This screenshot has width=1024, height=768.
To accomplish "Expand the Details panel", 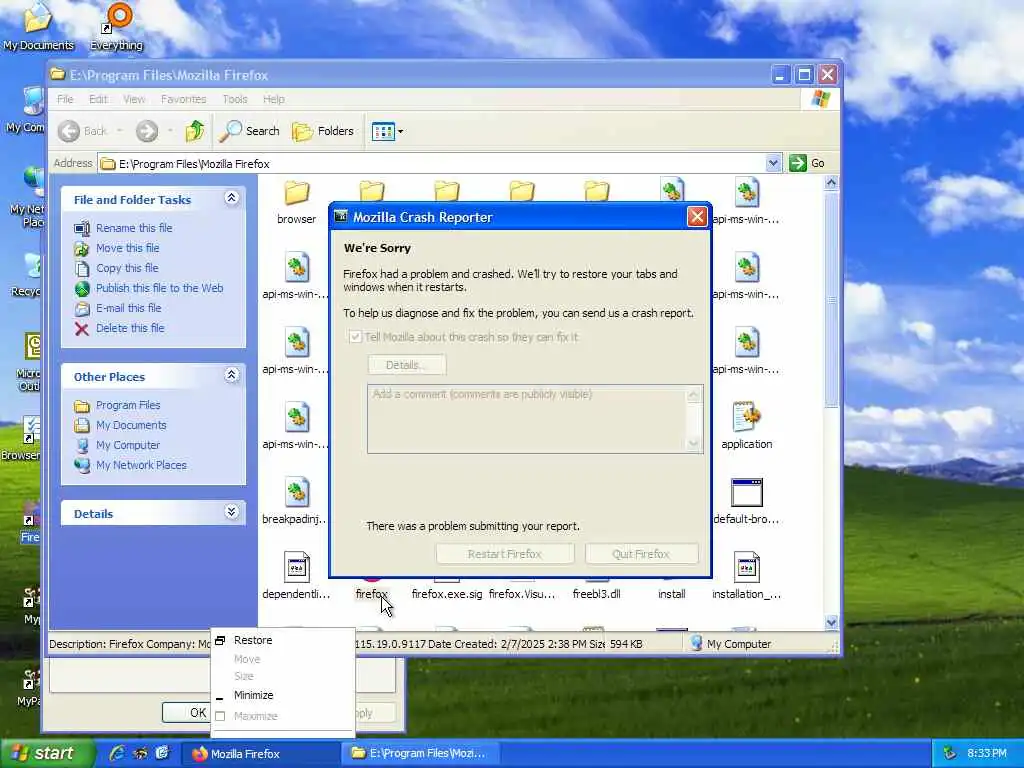I will click(231, 512).
